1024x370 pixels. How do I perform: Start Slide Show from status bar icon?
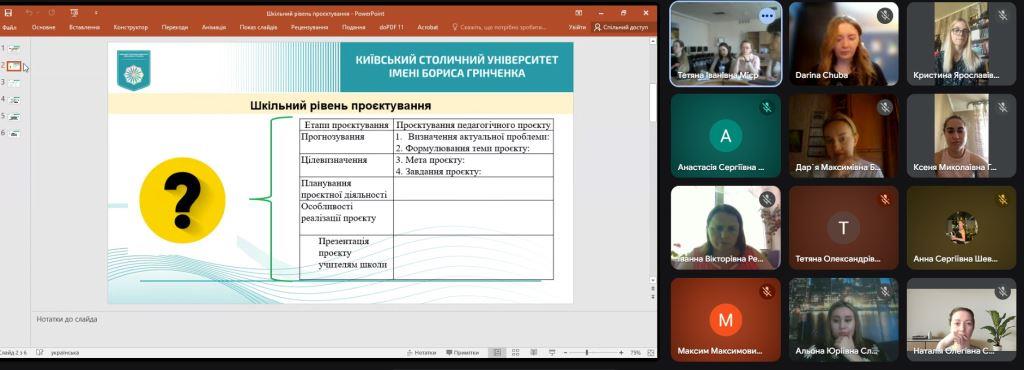pos(552,352)
